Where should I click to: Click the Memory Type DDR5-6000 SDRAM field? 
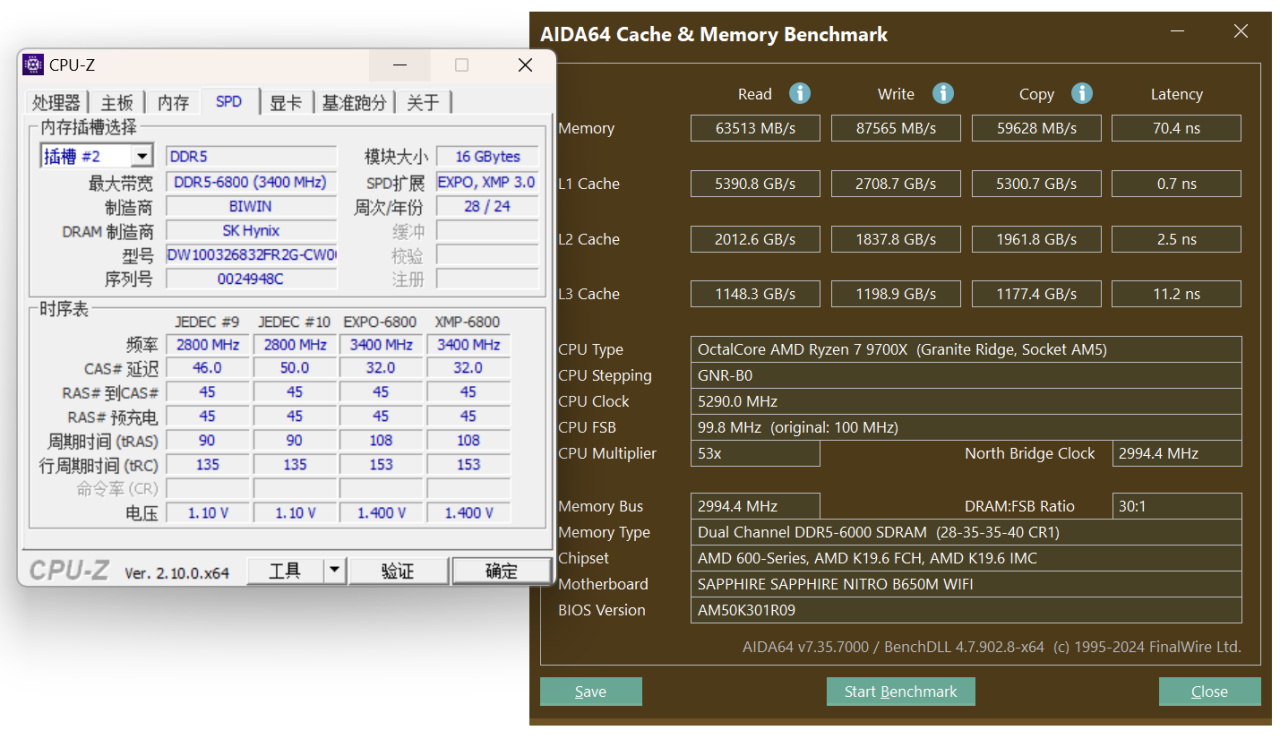[x=966, y=532]
